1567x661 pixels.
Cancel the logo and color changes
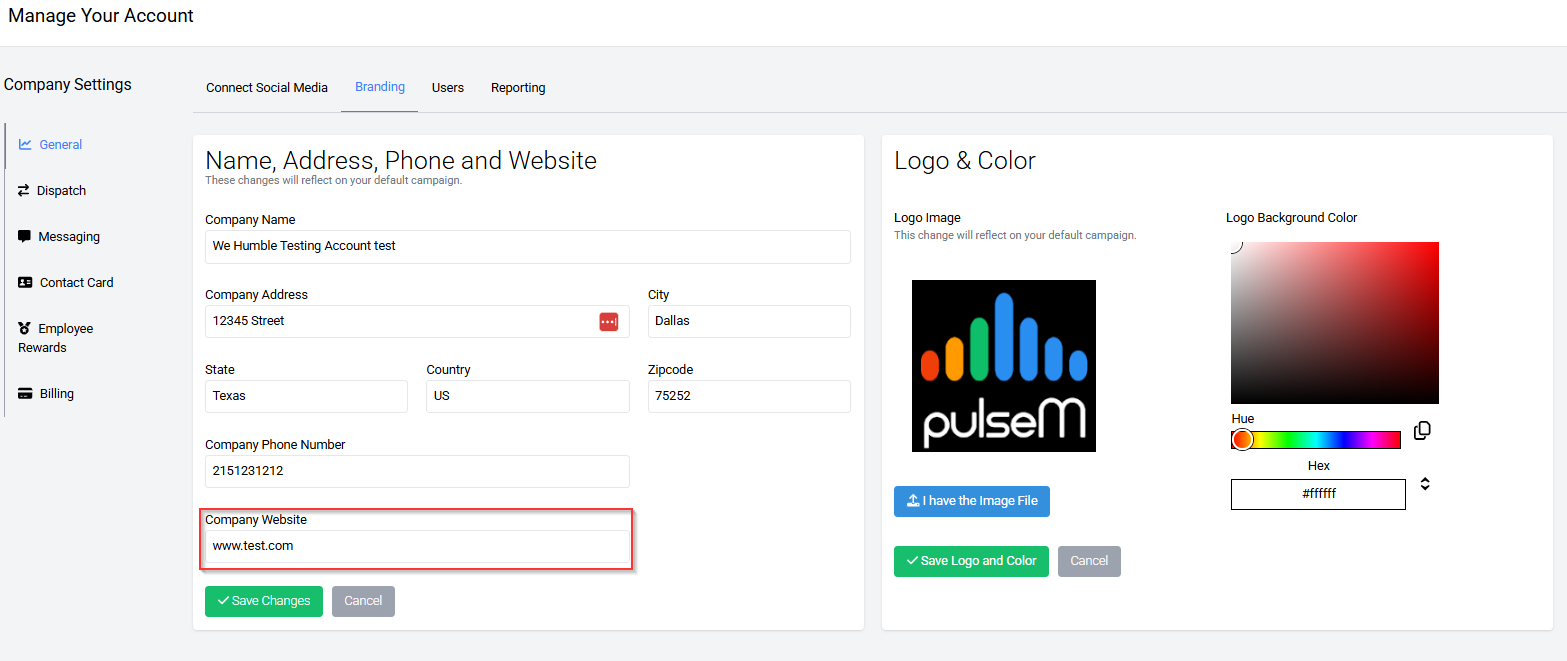tap(1089, 561)
